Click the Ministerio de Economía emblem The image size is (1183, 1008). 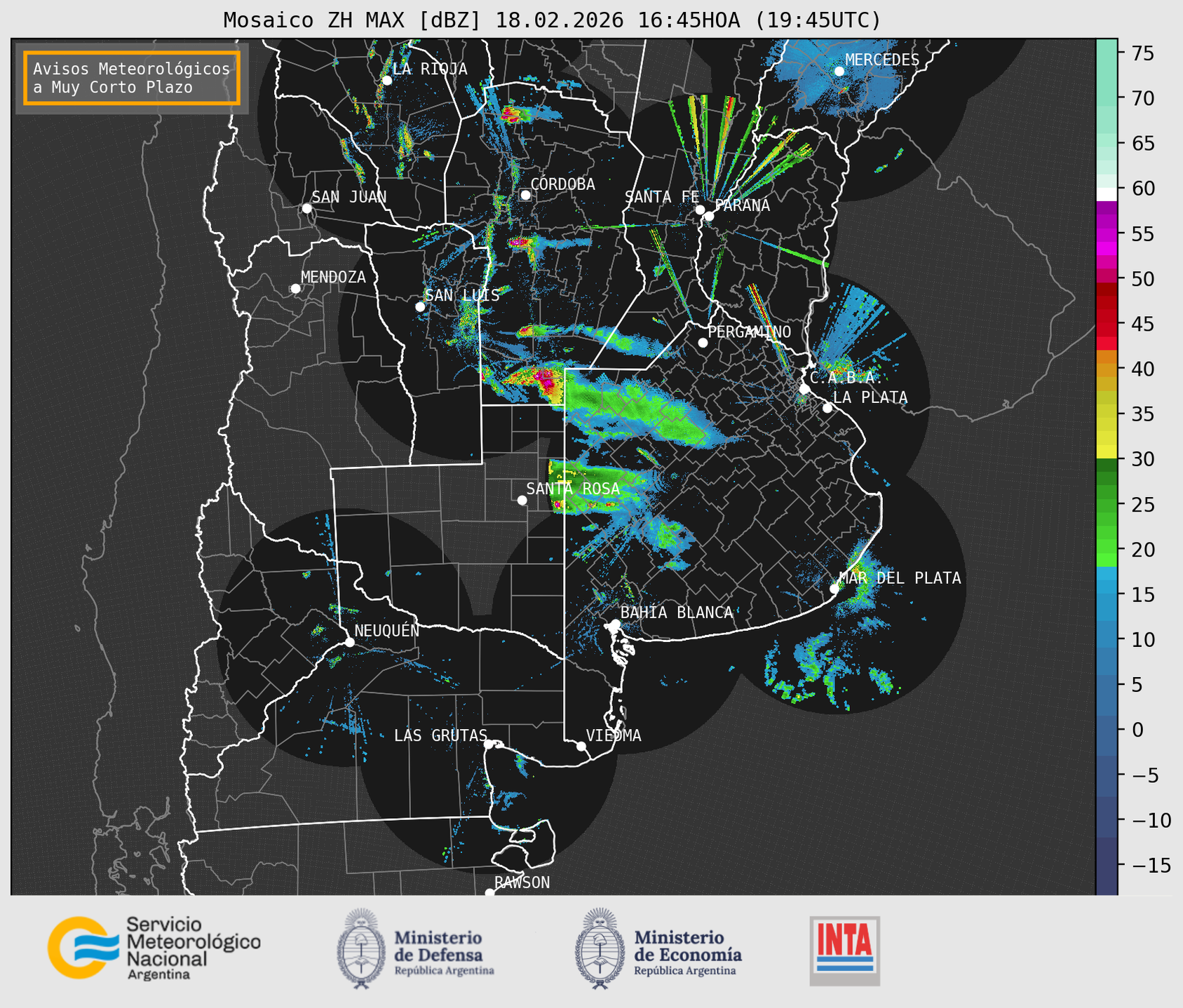tap(600, 948)
